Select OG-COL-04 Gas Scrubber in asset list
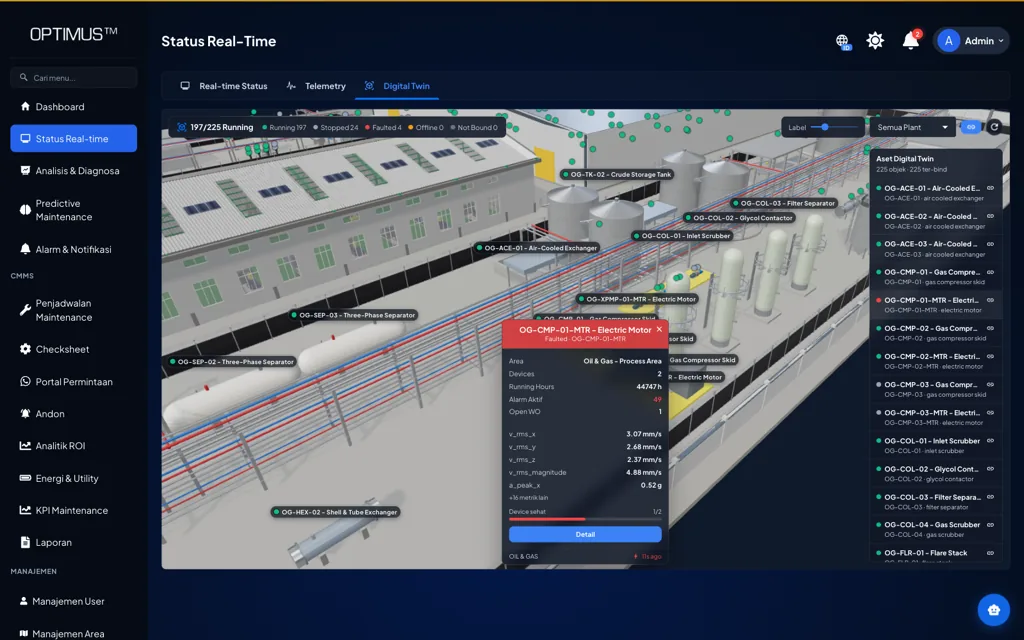Screen dimensions: 1024x640 tap(936, 529)
